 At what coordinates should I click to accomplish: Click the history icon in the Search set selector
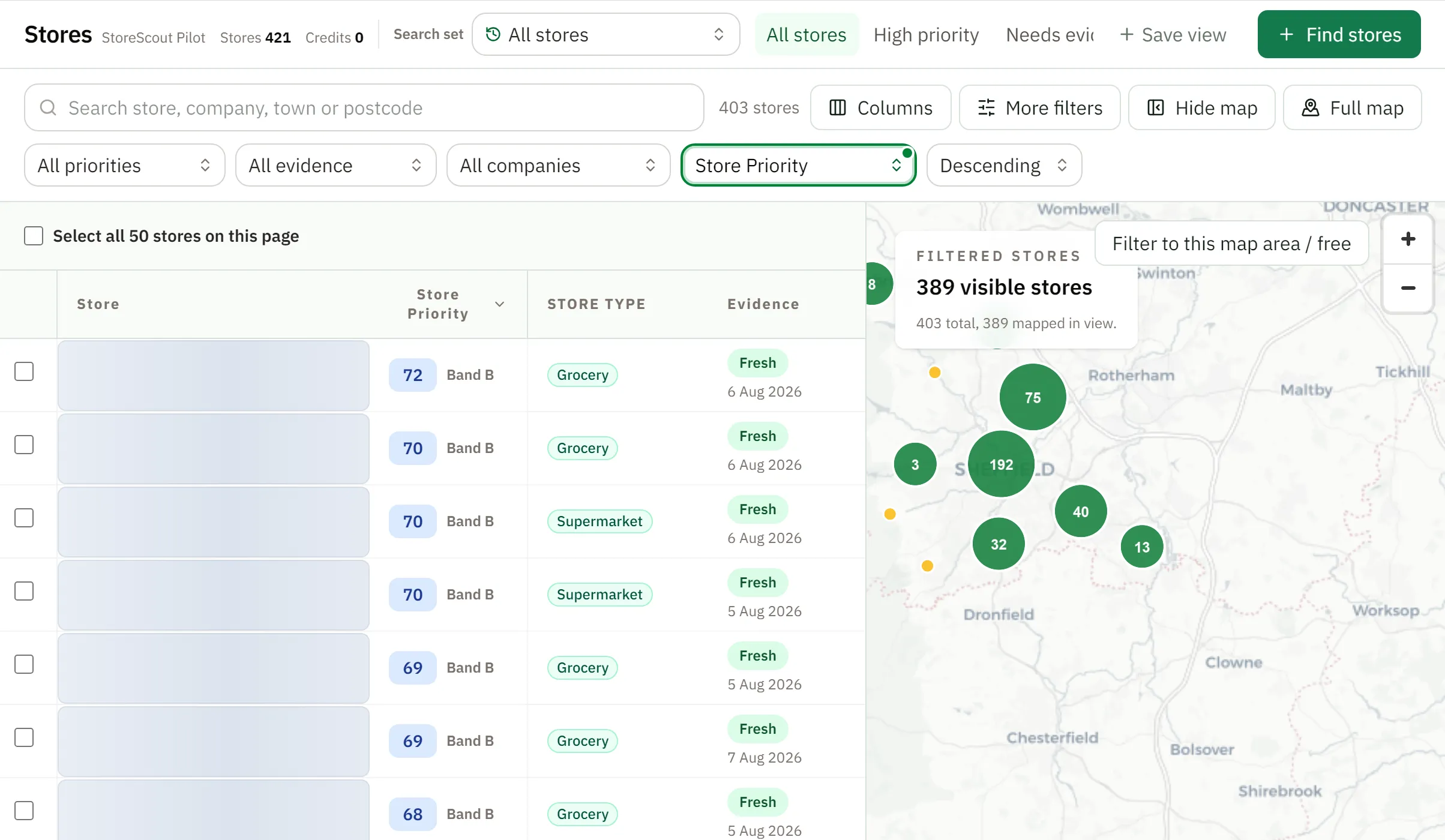493,34
